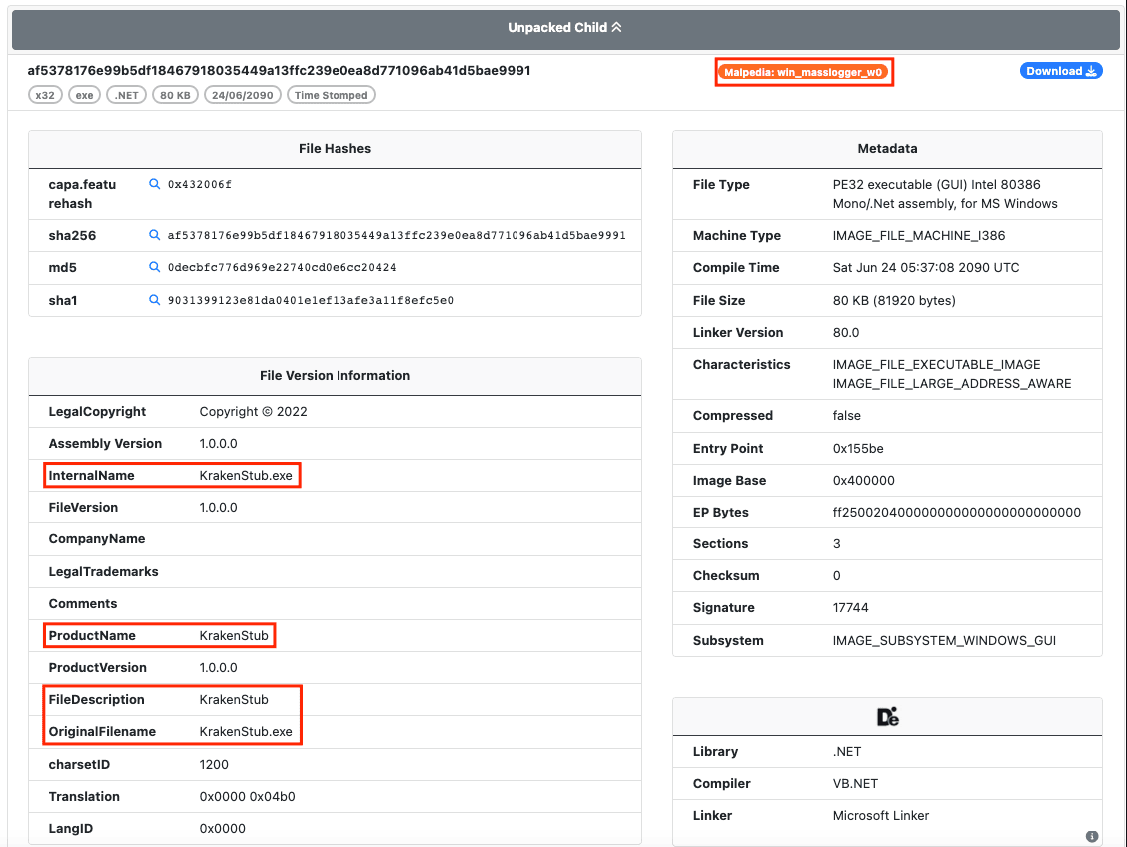Click the 24/06/2090 date tag
Screen dimensions: 1127x847
click(243, 95)
